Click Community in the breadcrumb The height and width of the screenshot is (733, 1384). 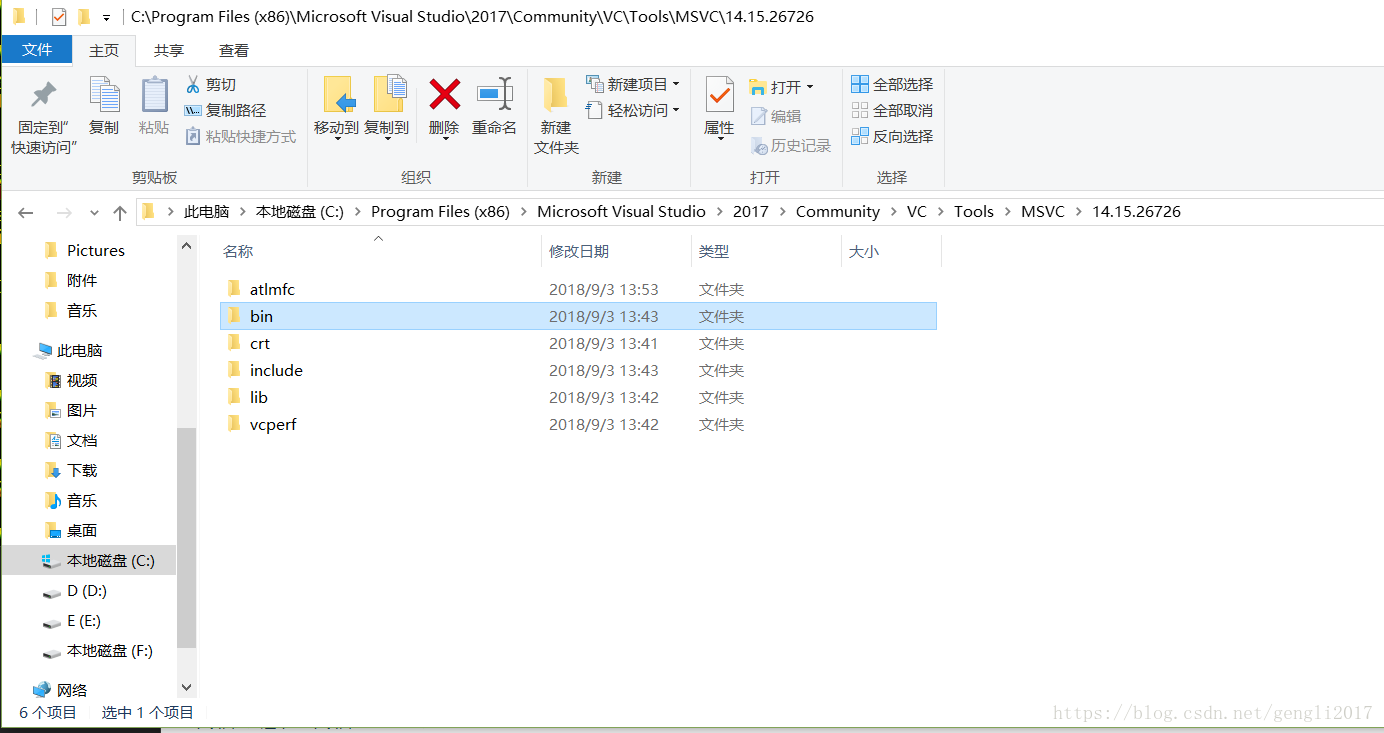click(x=838, y=211)
